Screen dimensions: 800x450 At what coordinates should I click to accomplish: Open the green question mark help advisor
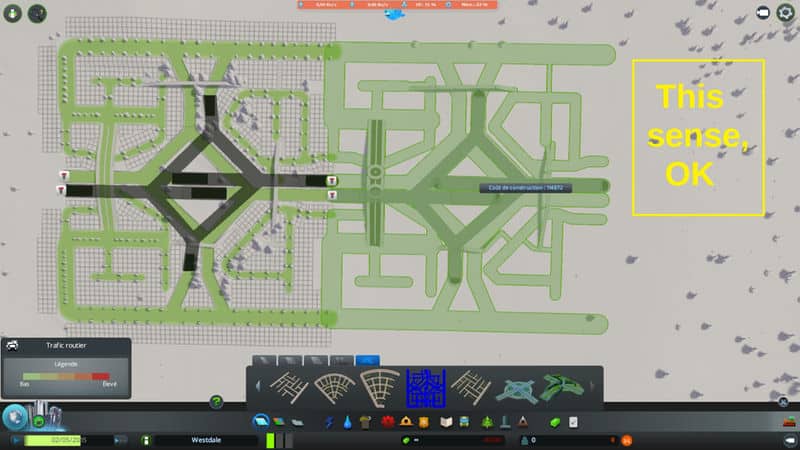216,402
